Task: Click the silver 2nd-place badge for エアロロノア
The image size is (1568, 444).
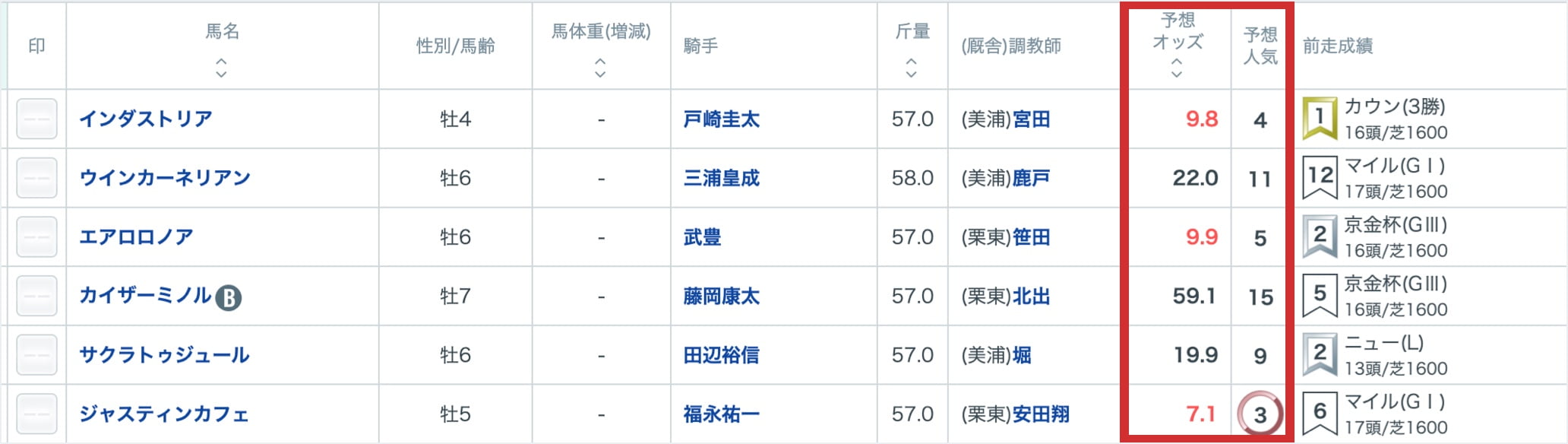Action: point(1320,236)
